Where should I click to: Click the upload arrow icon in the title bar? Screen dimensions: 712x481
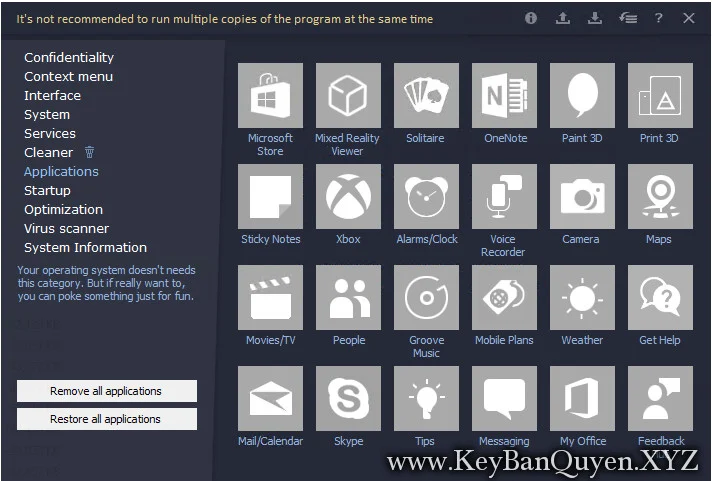[563, 18]
